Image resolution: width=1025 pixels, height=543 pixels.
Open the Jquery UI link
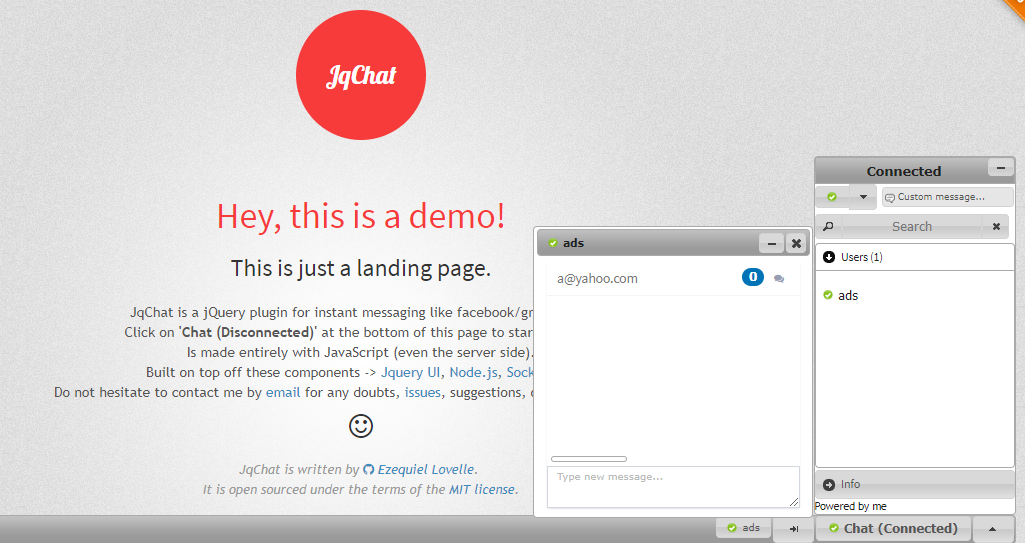tap(411, 372)
